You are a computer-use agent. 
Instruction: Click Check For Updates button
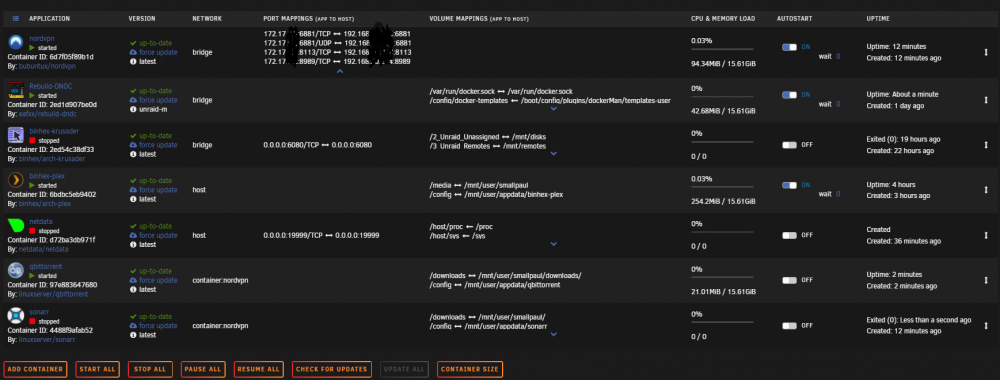(332, 369)
